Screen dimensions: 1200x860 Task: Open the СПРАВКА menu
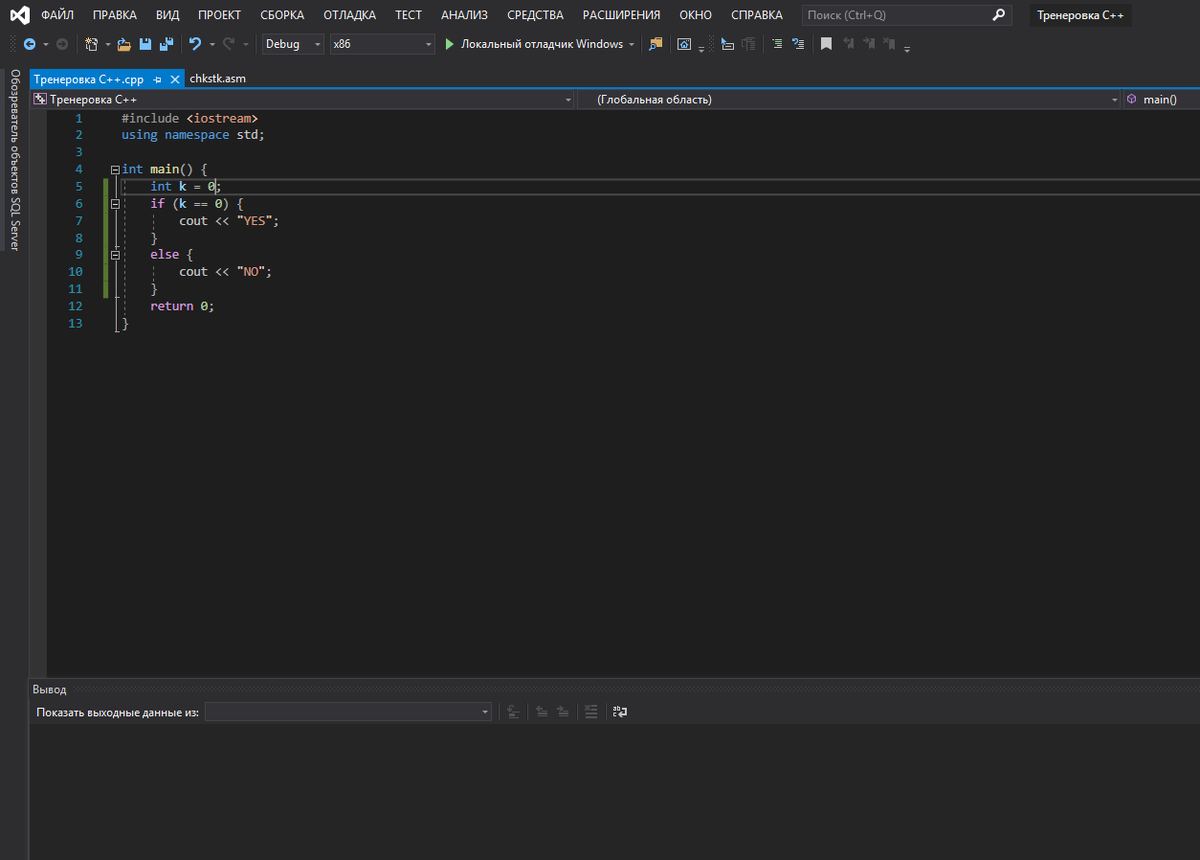coord(757,15)
